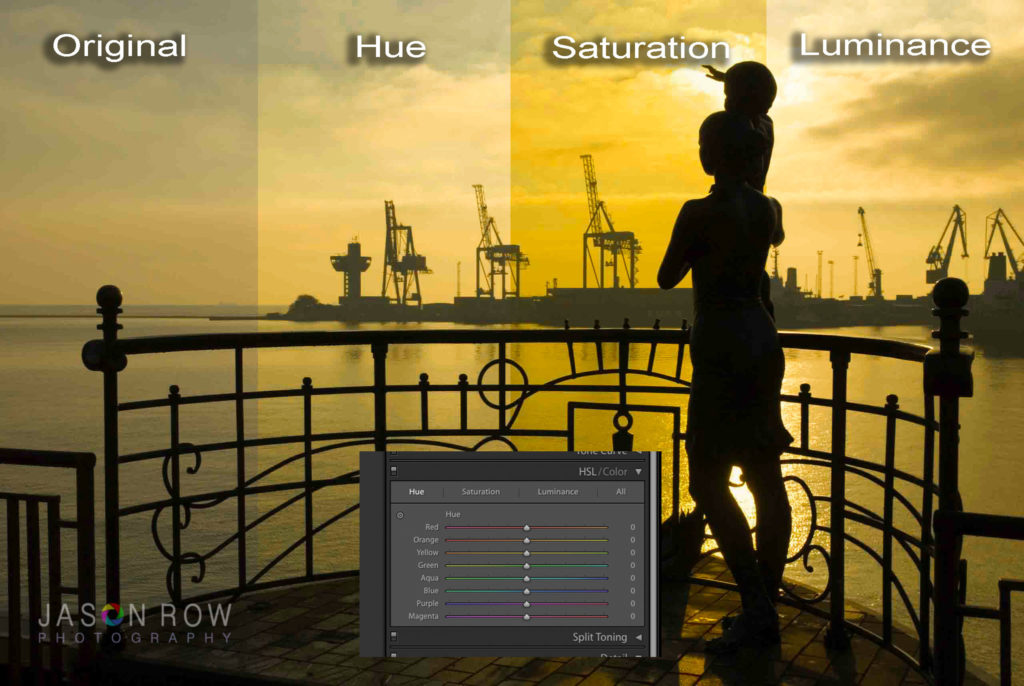Switch to the Luminance tab
This screenshot has height=686, width=1024.
coord(558,491)
